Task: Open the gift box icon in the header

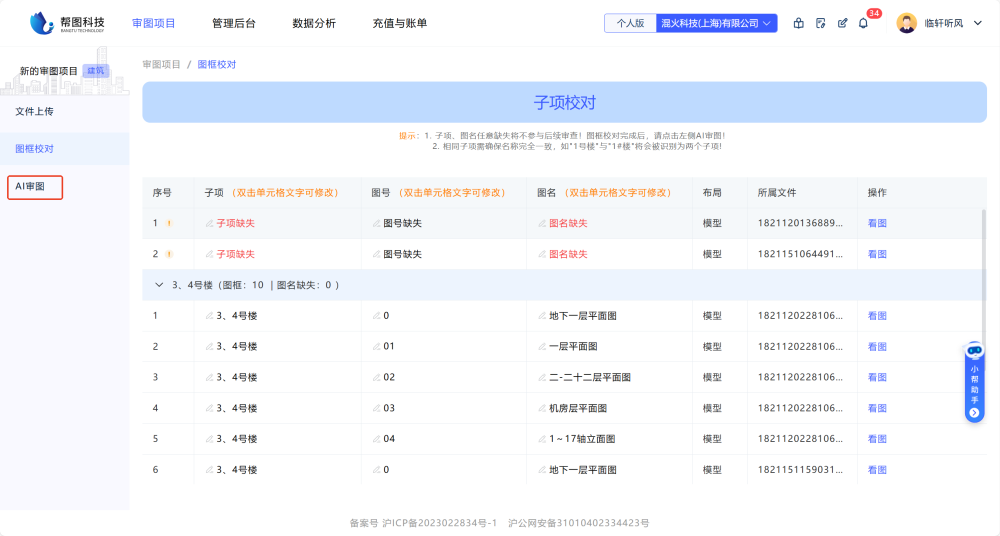Action: tap(798, 23)
